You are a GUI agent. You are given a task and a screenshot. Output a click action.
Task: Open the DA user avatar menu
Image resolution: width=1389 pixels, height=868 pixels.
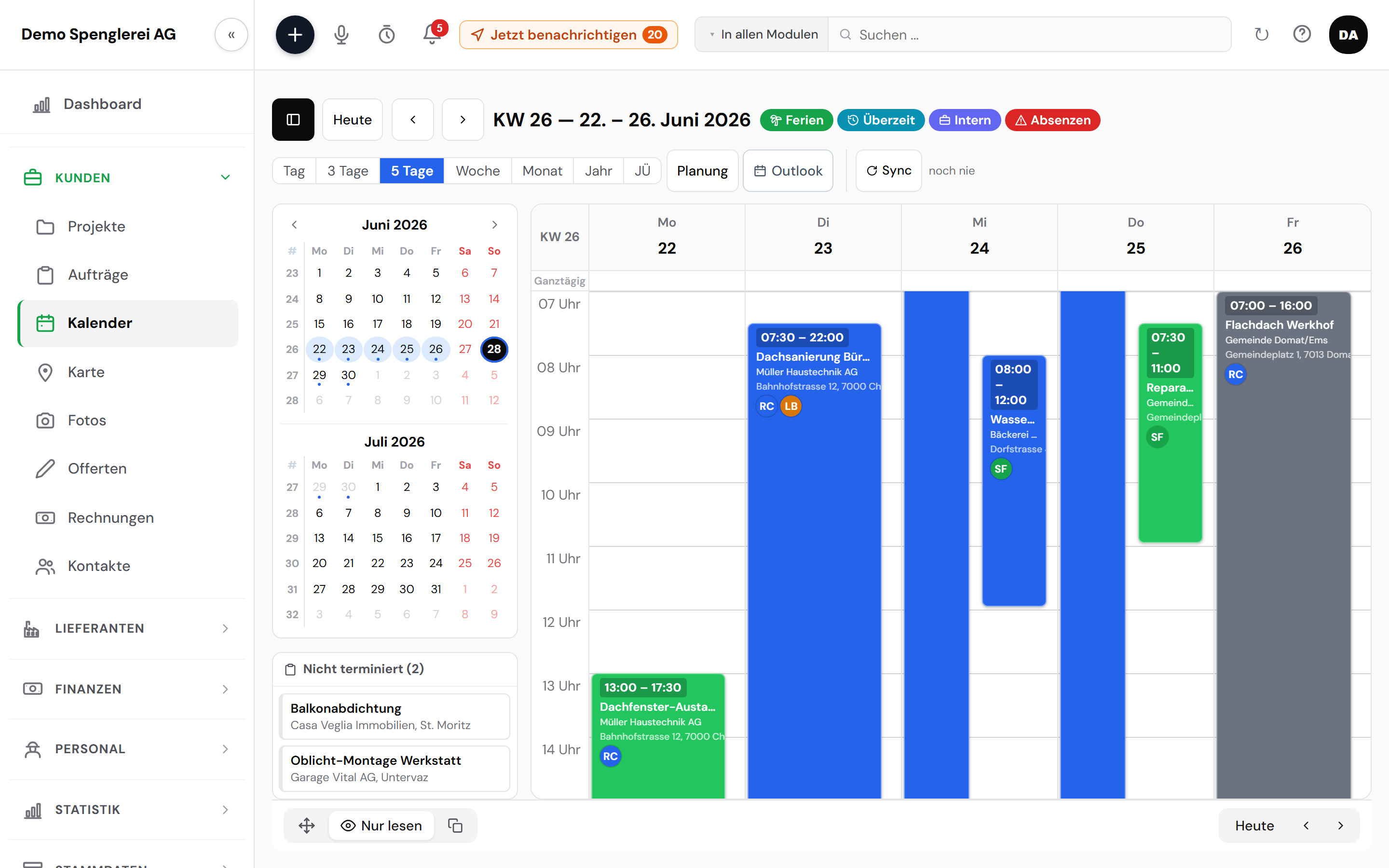(1348, 34)
